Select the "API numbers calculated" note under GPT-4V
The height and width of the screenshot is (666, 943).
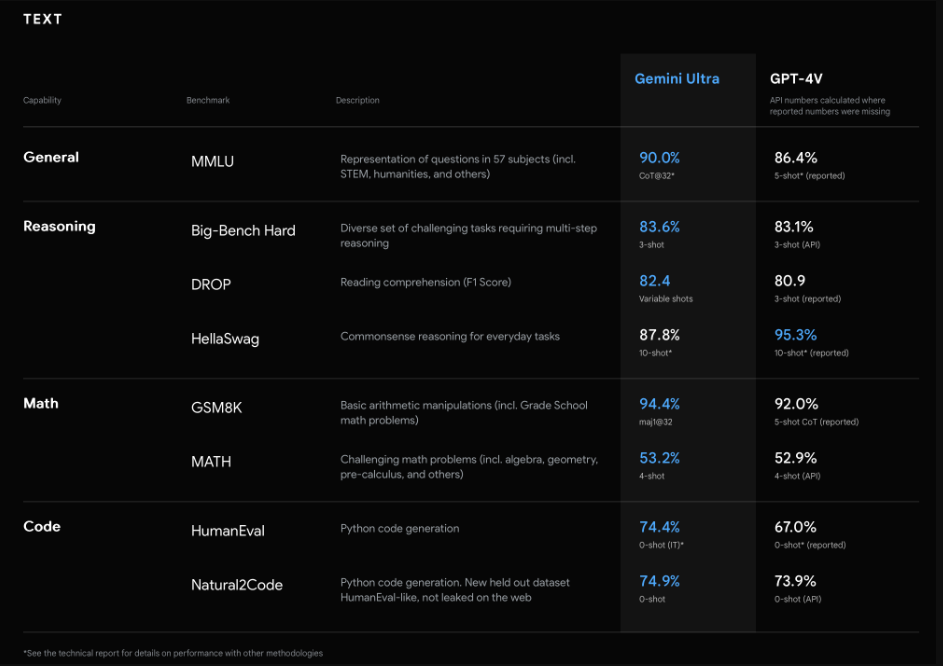(830, 106)
